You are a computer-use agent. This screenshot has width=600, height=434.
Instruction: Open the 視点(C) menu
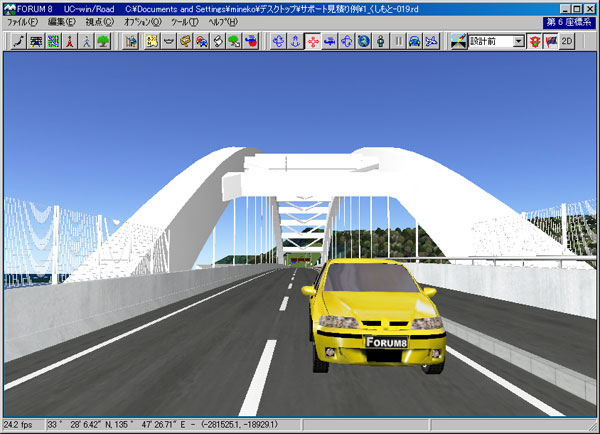(x=99, y=22)
